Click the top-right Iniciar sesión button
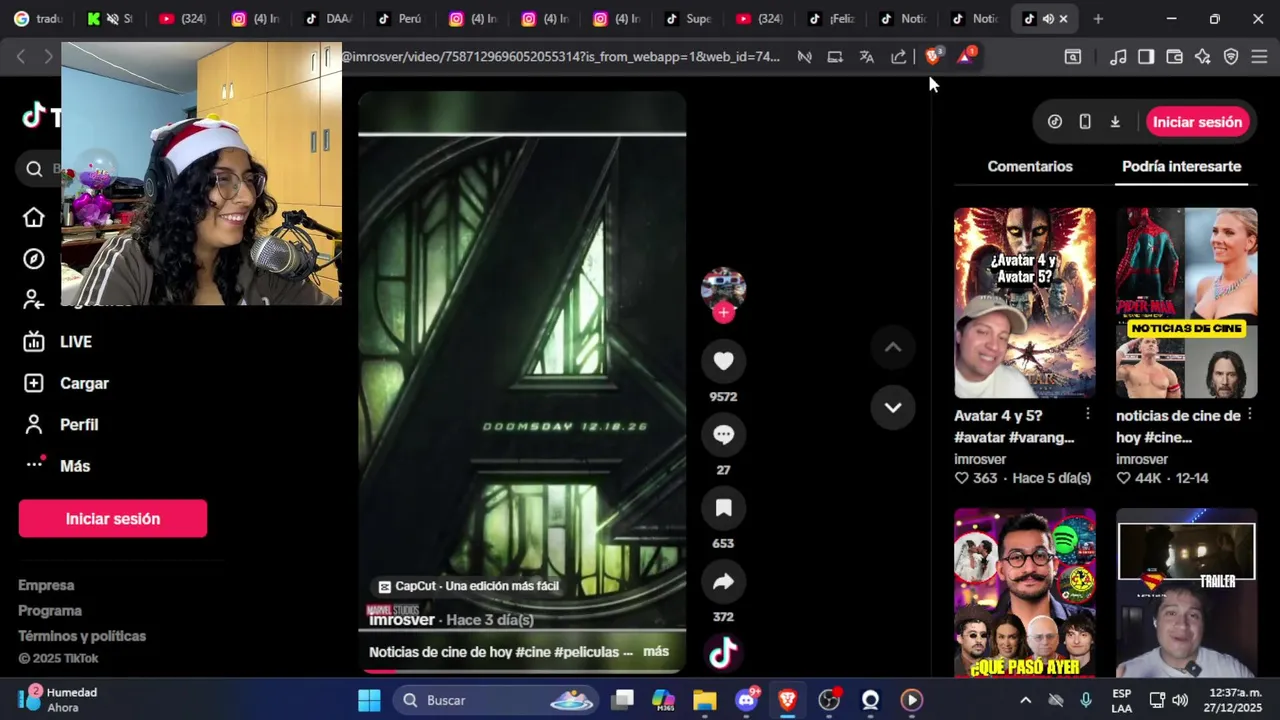Viewport: 1280px width, 720px height. (x=1197, y=122)
